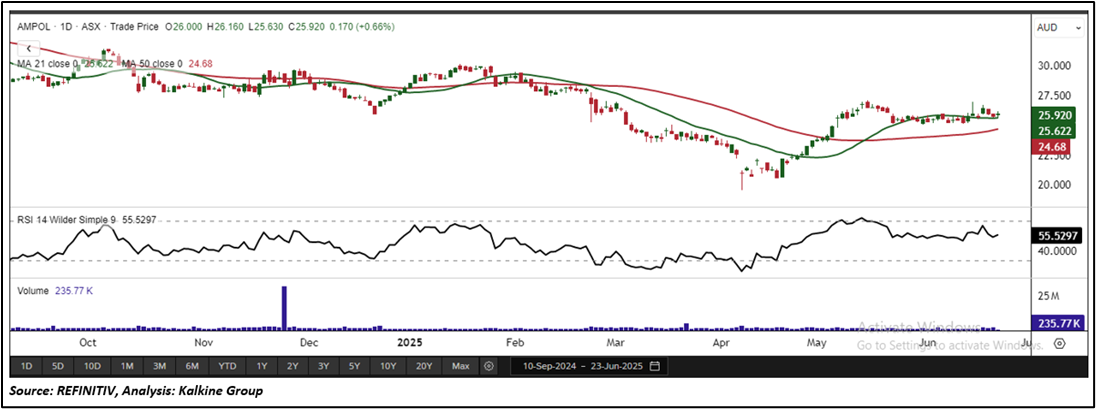Screen dimensions: 1096x409
Task: Click the AMPOL symbol name in the header
Action: [x=33, y=27]
